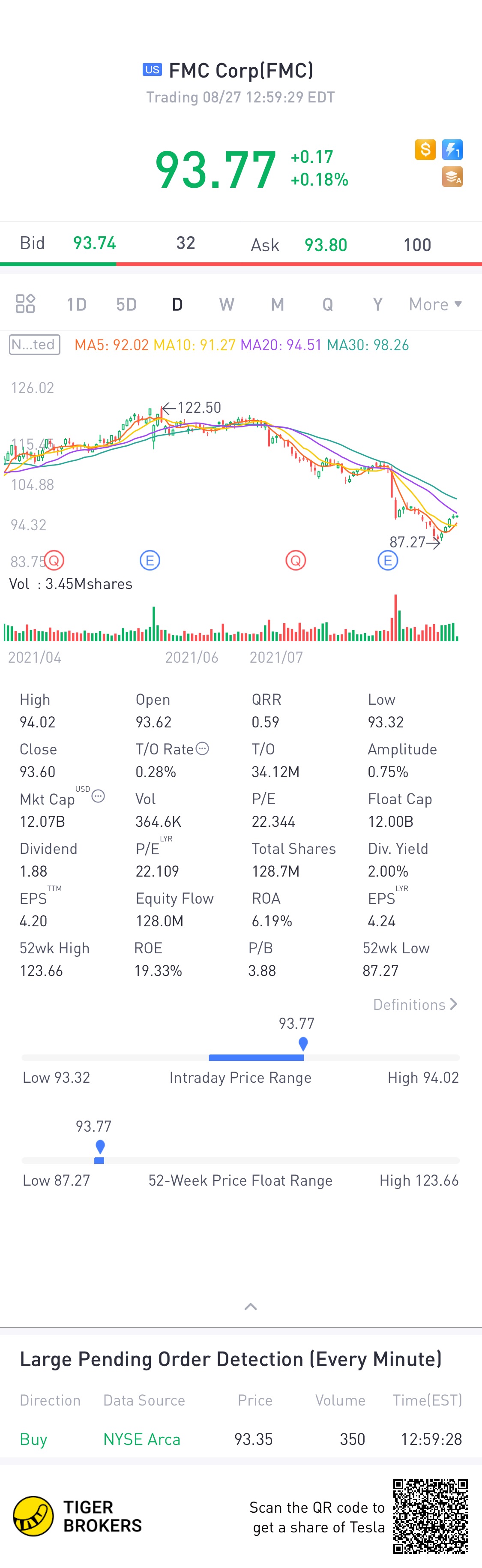Open the tan stacked layers icon
482x1568 pixels.
point(452,177)
